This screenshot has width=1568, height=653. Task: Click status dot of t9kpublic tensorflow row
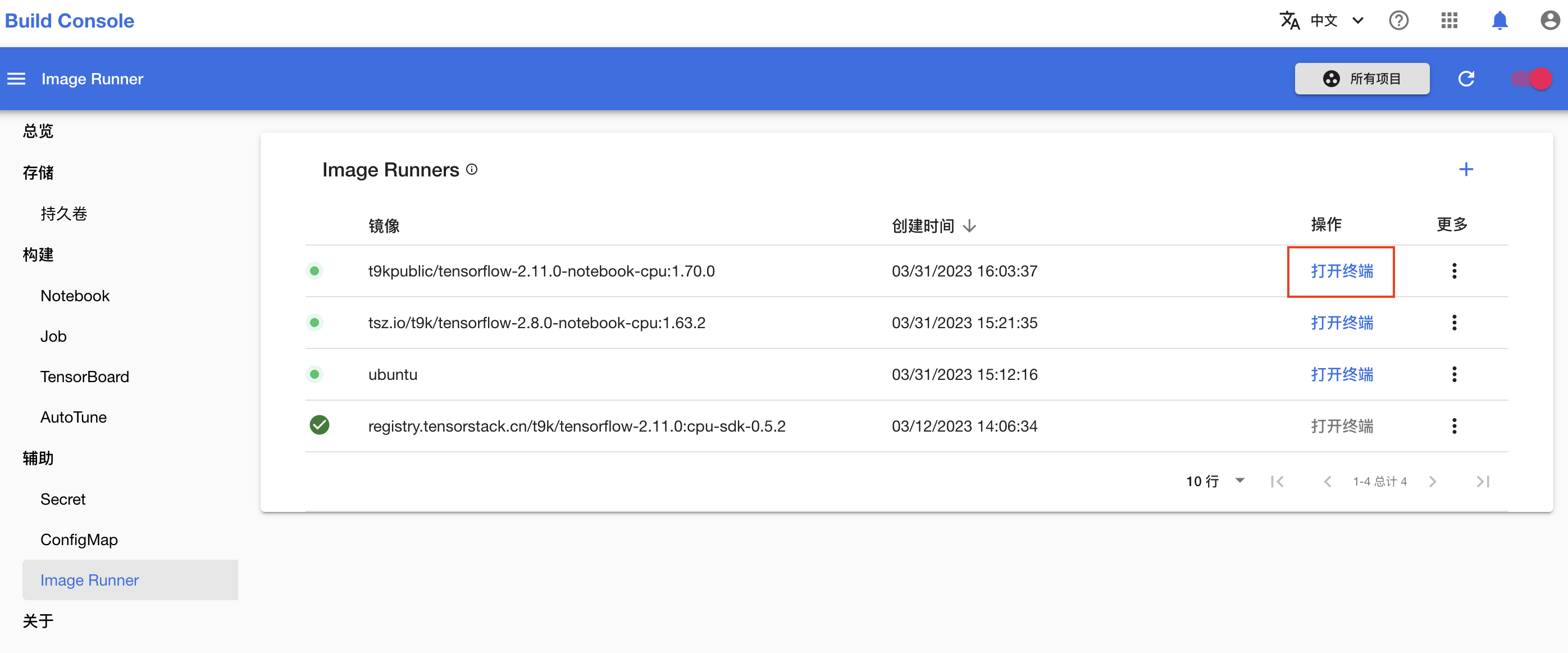point(314,270)
